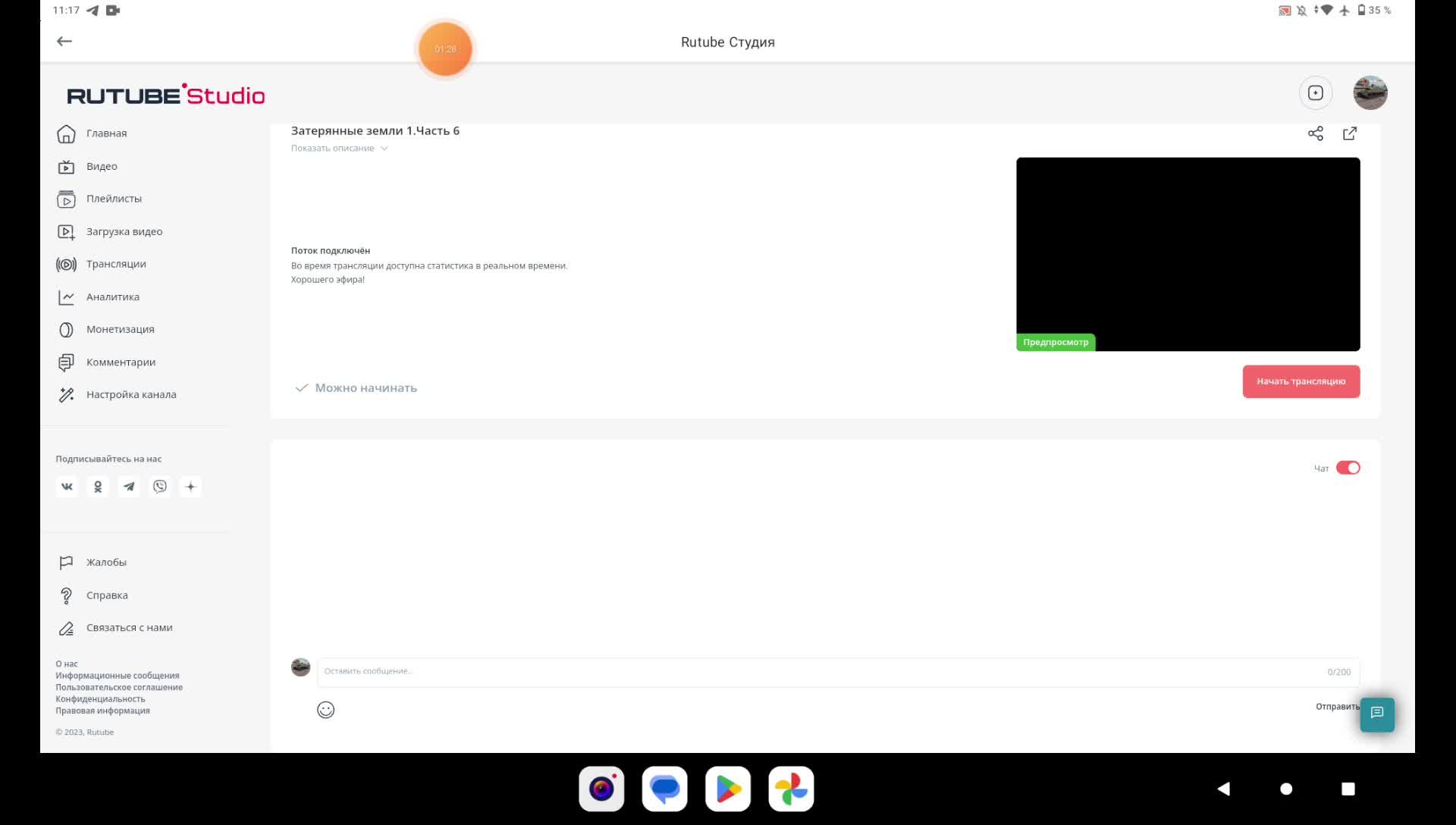Click the chat message input field
Screen dimensions: 1456x825
tap(819, 672)
